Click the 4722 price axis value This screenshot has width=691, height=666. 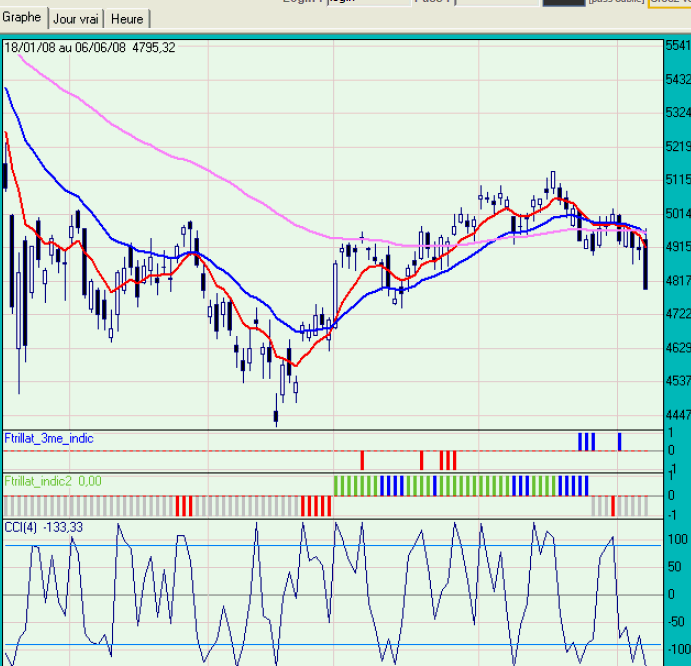[678, 314]
